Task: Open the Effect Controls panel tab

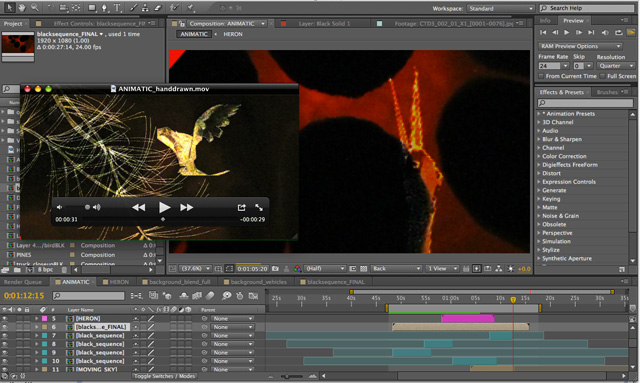Action: (x=99, y=24)
